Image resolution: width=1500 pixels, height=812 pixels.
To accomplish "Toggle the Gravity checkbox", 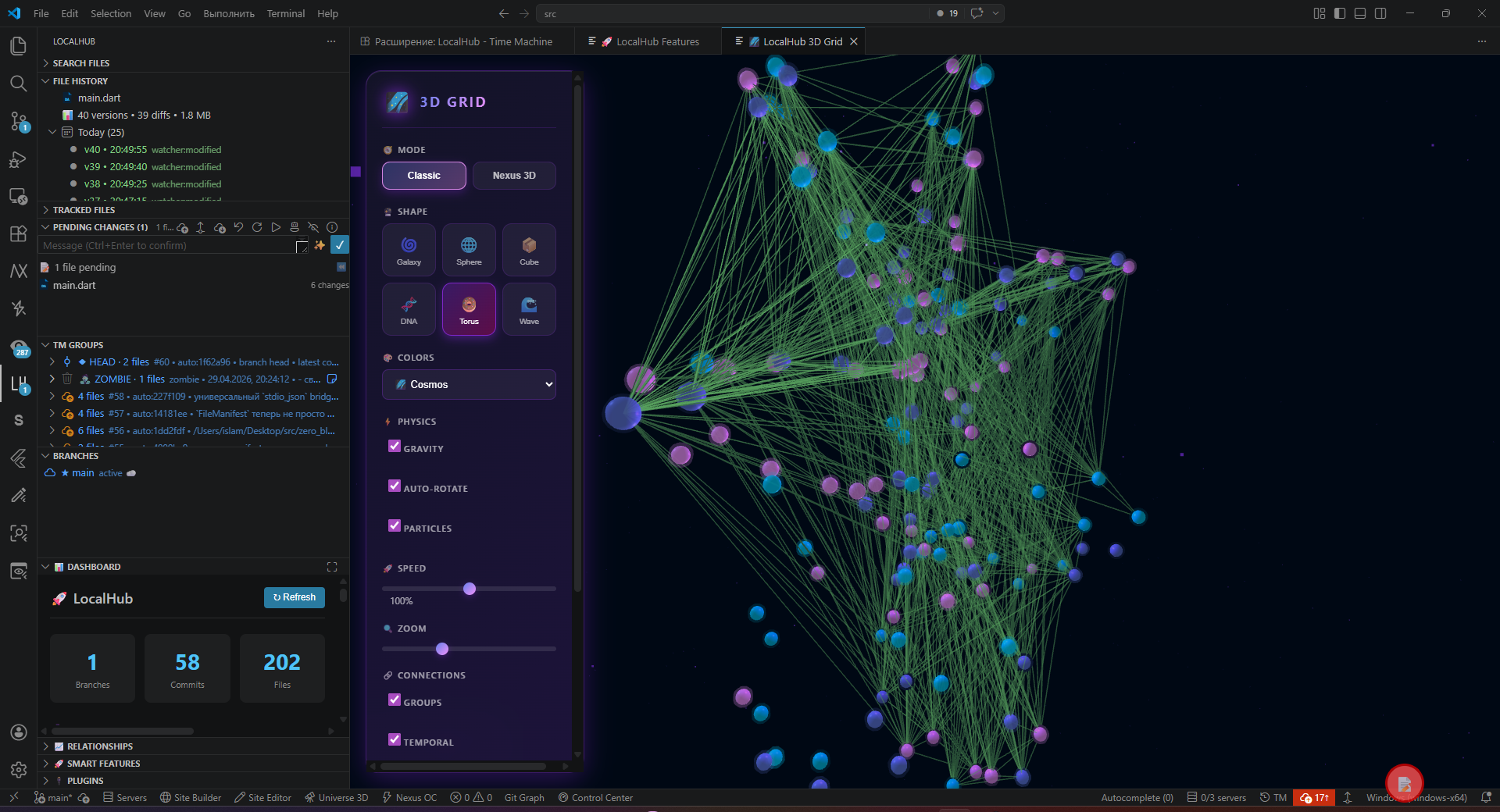I will click(395, 446).
